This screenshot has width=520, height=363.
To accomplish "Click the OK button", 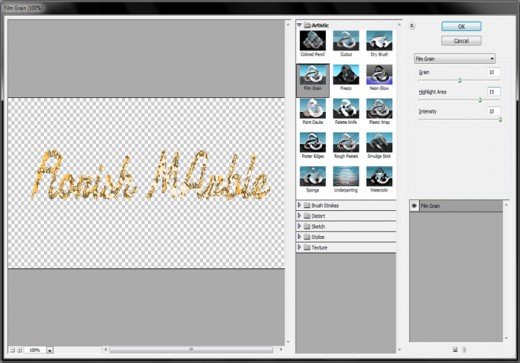I will coord(461,26).
